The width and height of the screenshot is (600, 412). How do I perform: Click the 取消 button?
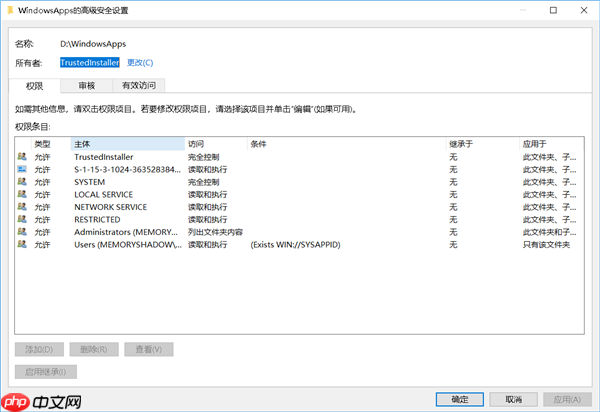point(514,399)
